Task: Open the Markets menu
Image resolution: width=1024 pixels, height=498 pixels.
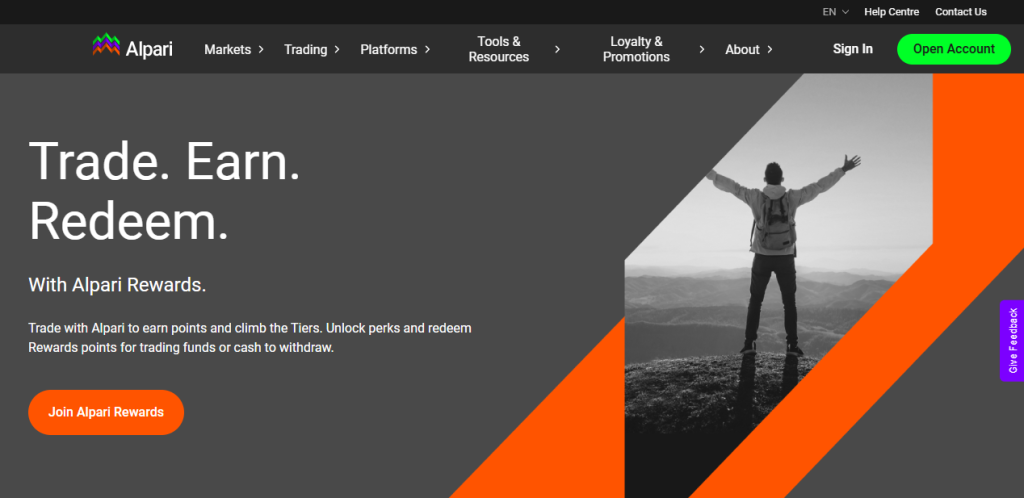Action: click(x=228, y=49)
